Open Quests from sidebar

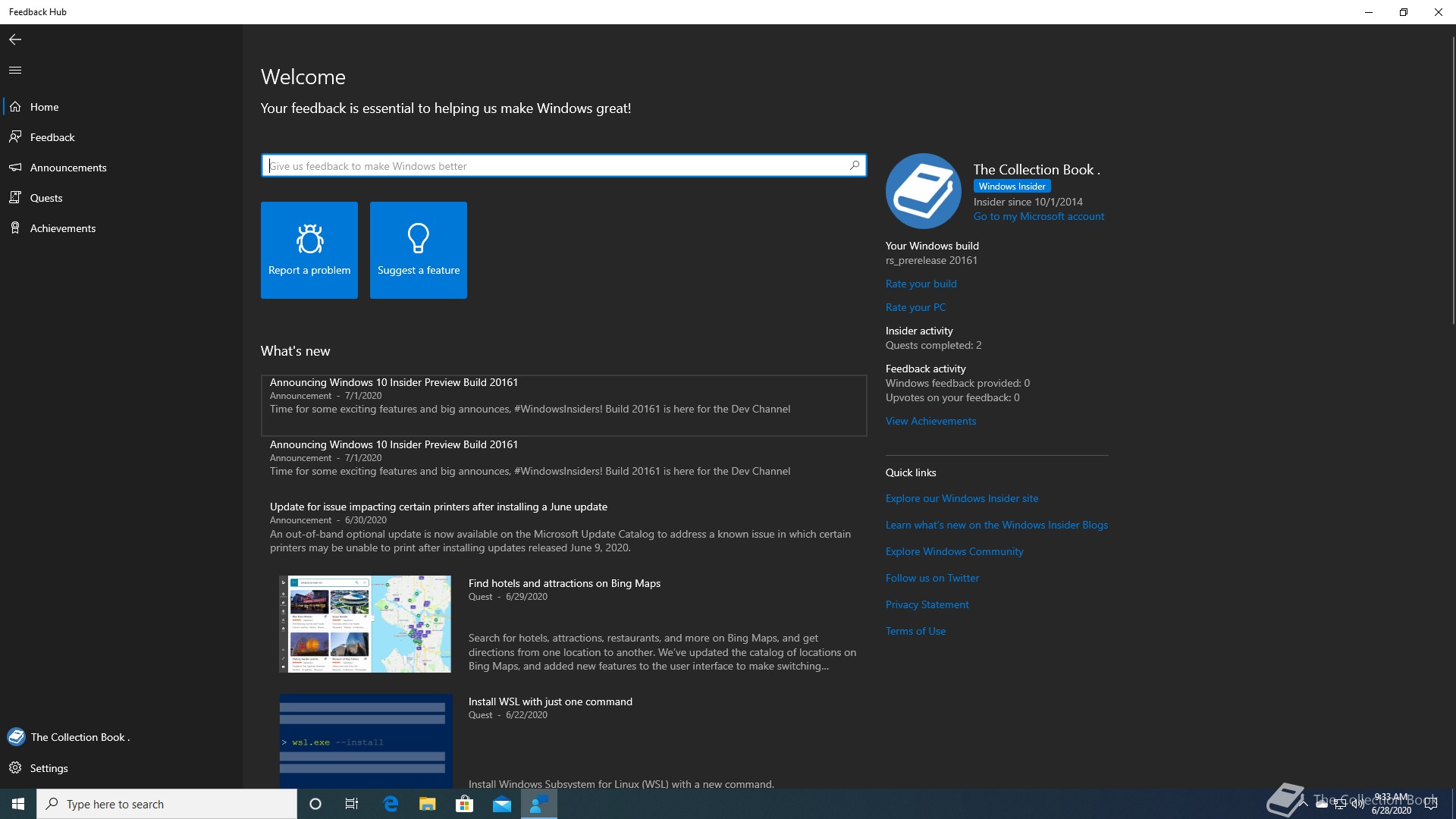point(121,198)
